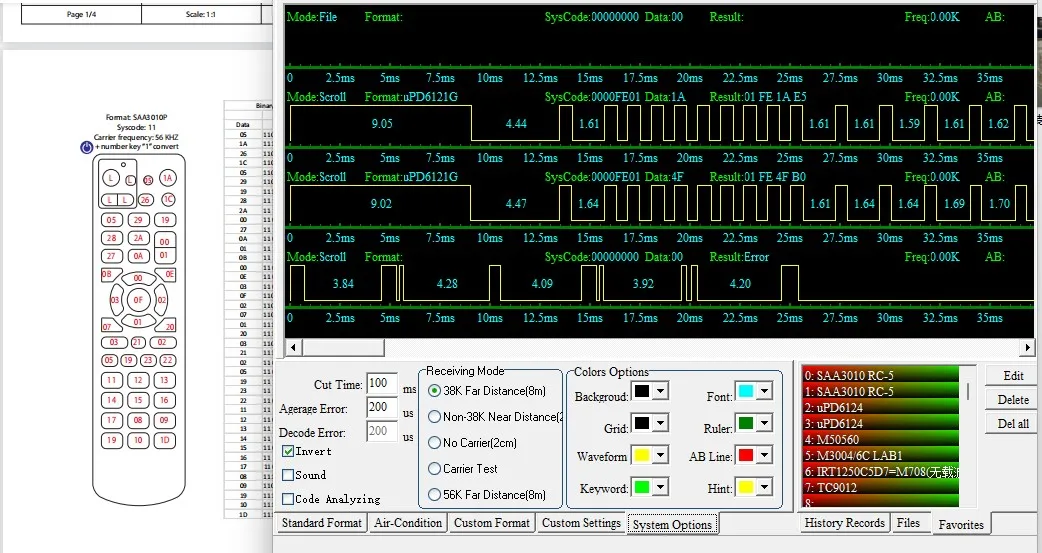Click the 1A button on remote diagram

[167, 178]
